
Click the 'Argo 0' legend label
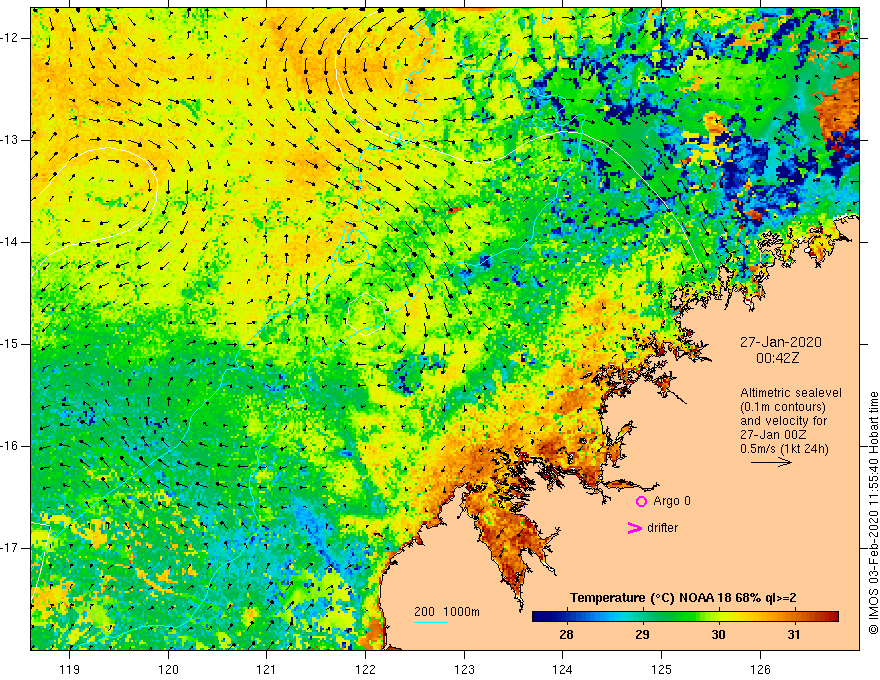(672, 500)
